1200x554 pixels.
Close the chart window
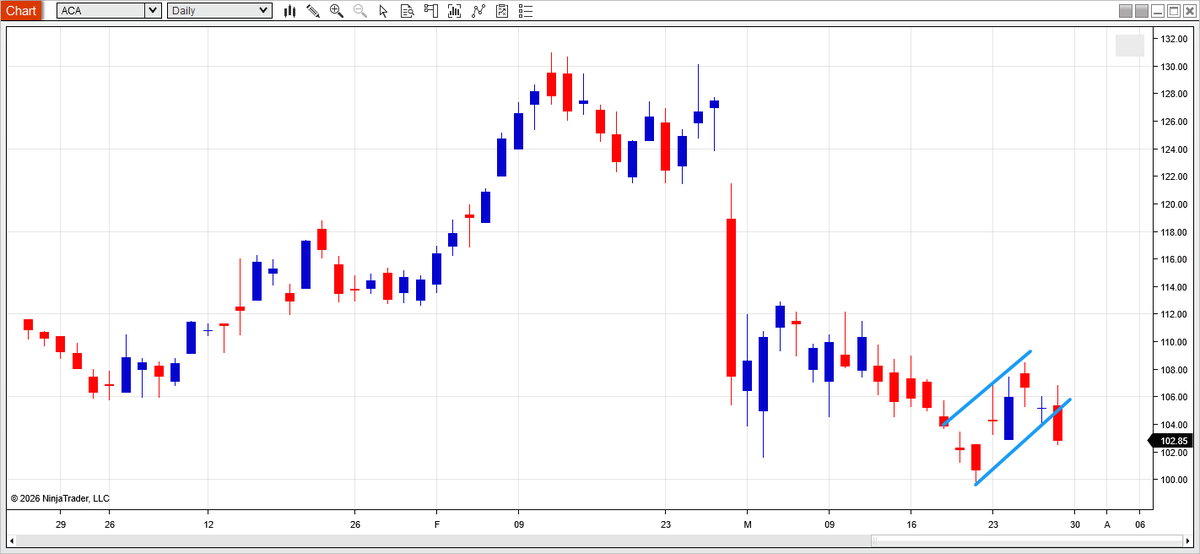click(1190, 11)
